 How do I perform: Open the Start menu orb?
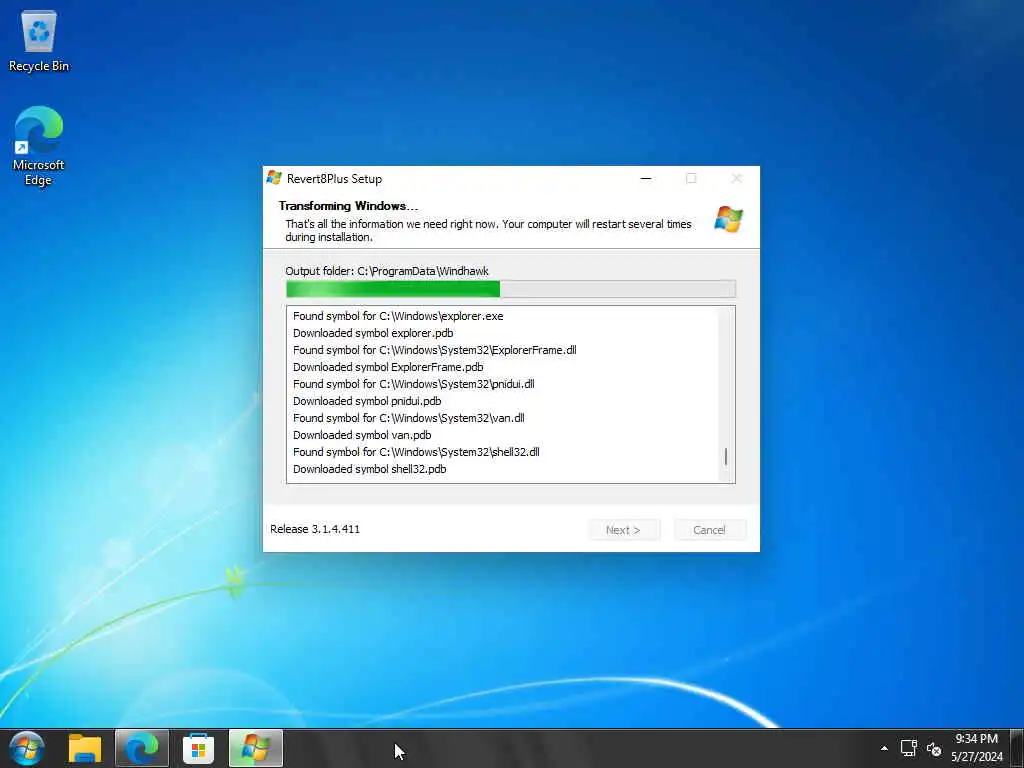tap(27, 748)
